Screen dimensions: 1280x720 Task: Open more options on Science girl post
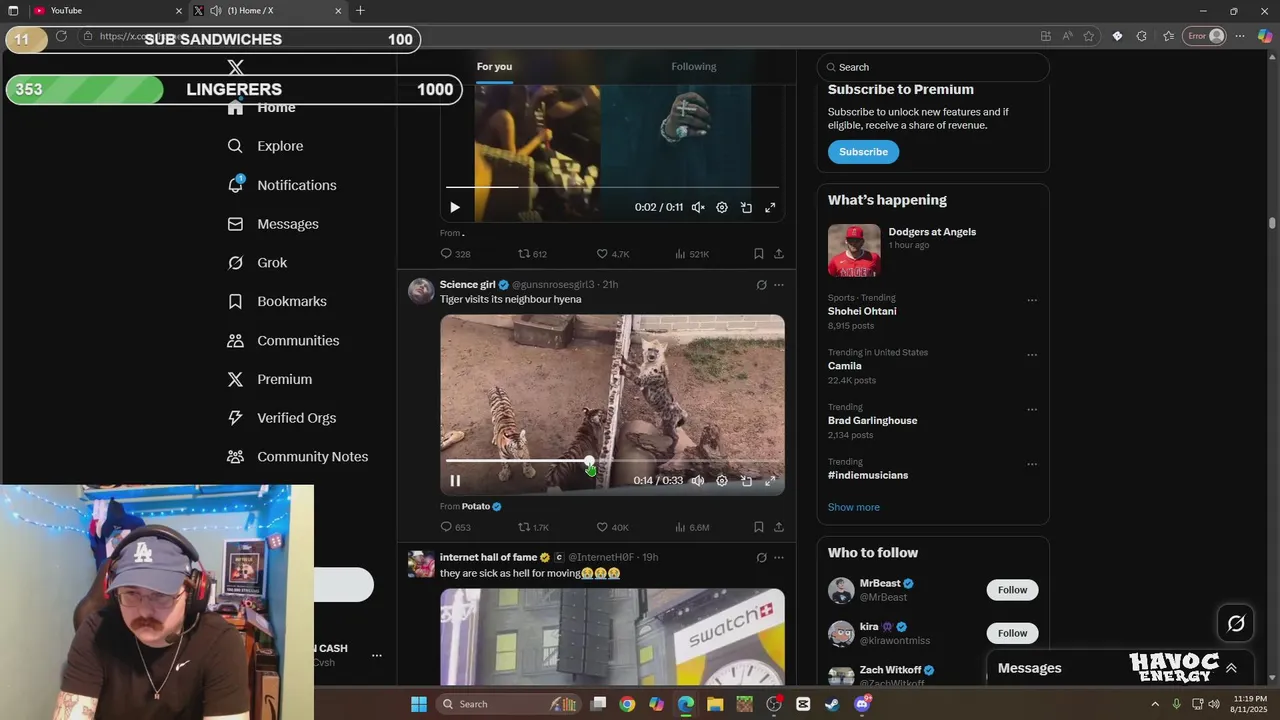click(779, 285)
